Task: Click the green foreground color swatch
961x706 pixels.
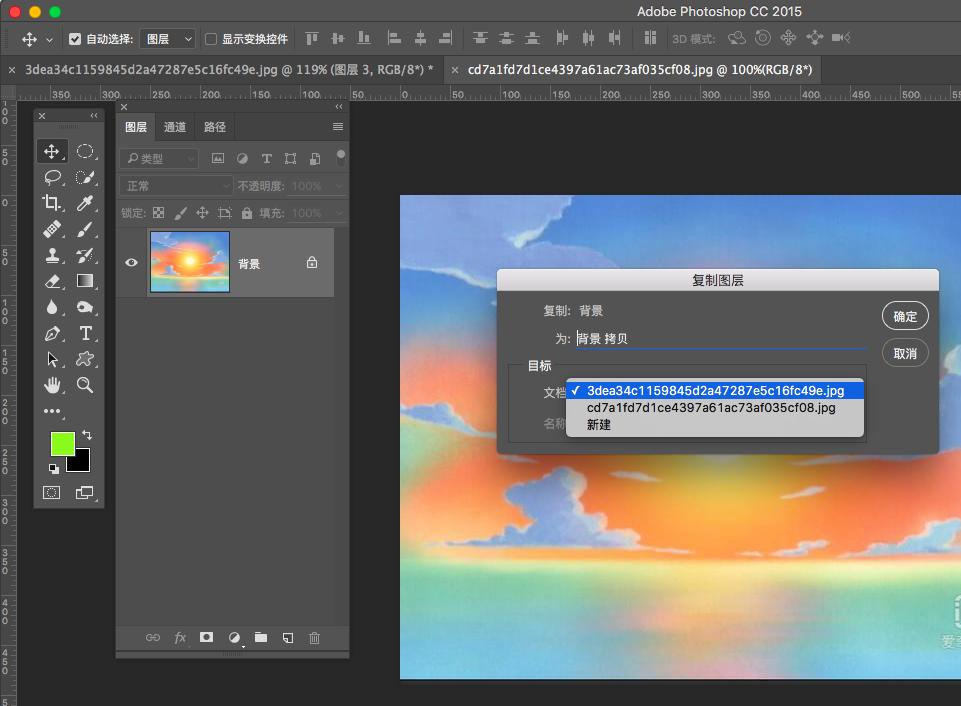Action: pos(62,444)
